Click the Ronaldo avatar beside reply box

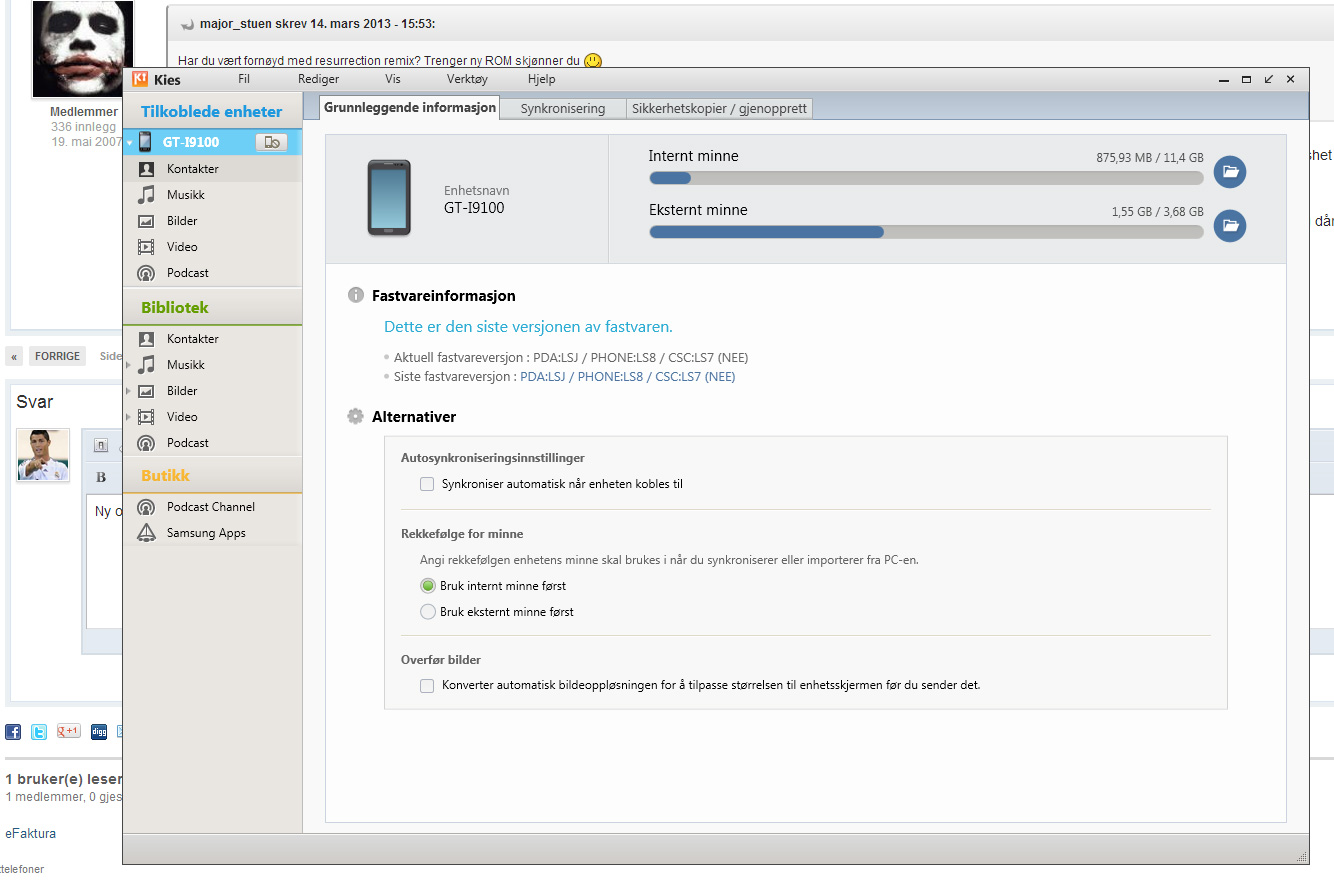(x=43, y=455)
